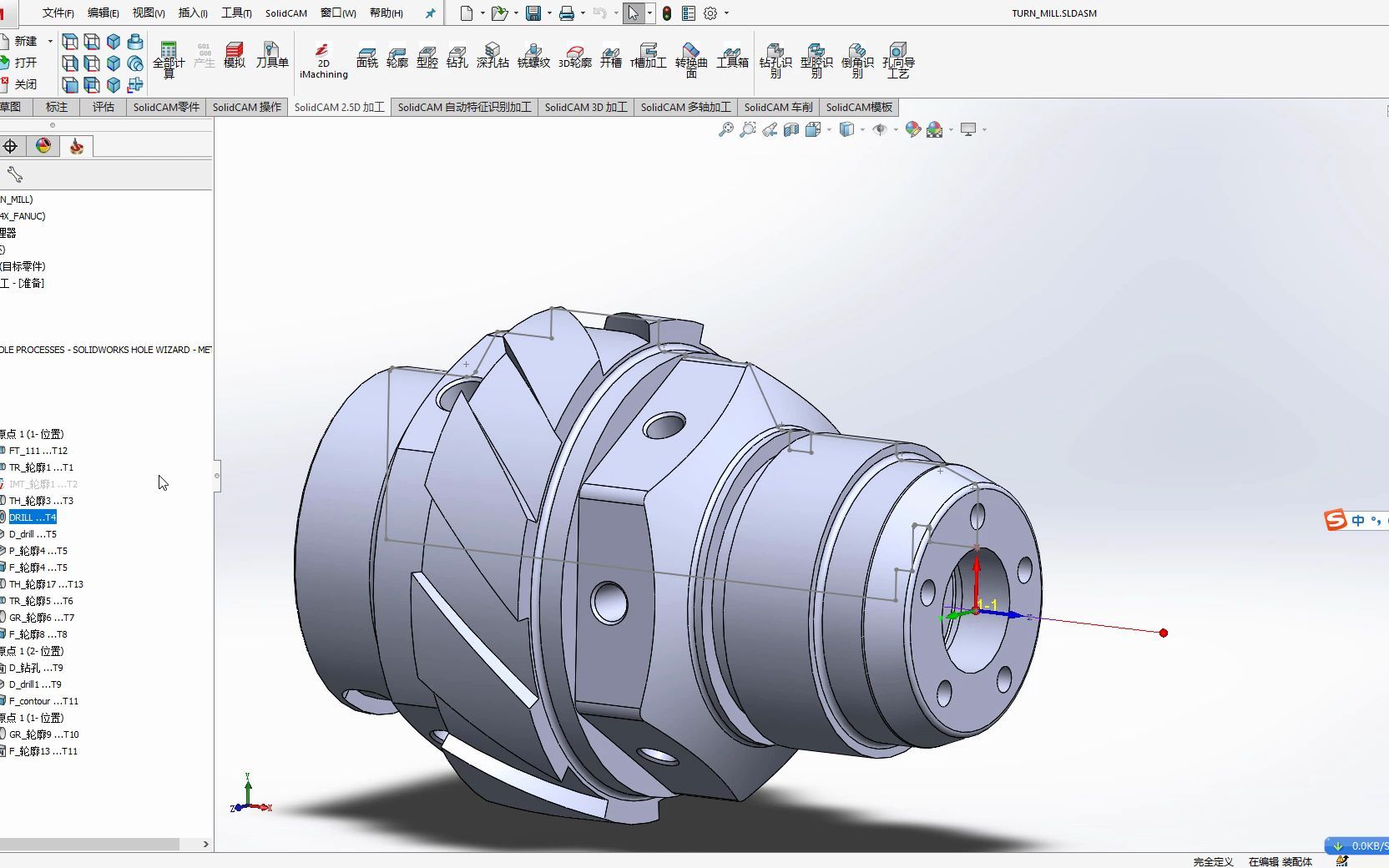The image size is (1389, 868).
Task: Click the edit appearance icon
Action: tap(912, 129)
